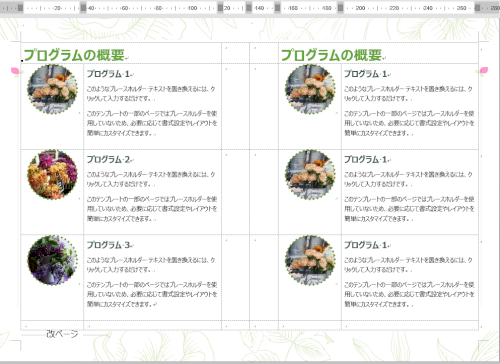Viewport: 500px width, 364px height.
Task: Click the pink flower bud on right margin
Action: [484, 71]
